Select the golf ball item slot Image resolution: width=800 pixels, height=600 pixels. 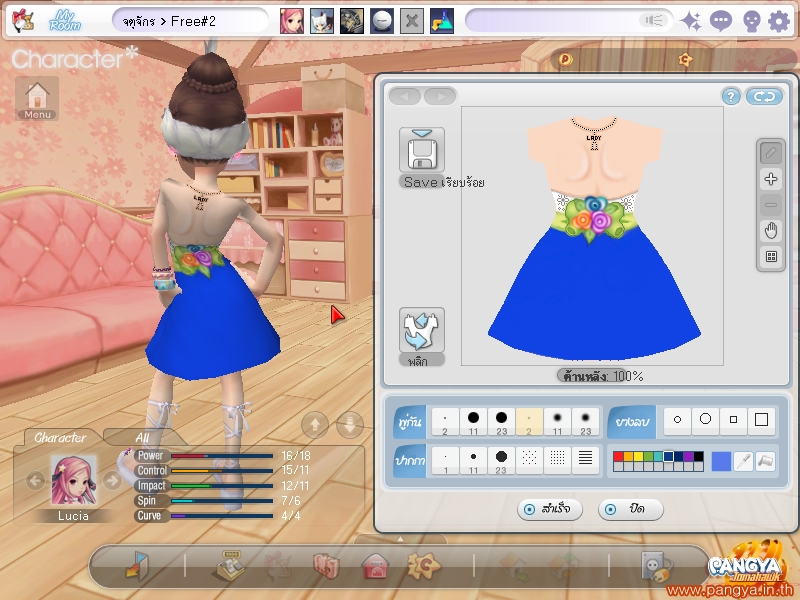pyautogui.click(x=382, y=21)
